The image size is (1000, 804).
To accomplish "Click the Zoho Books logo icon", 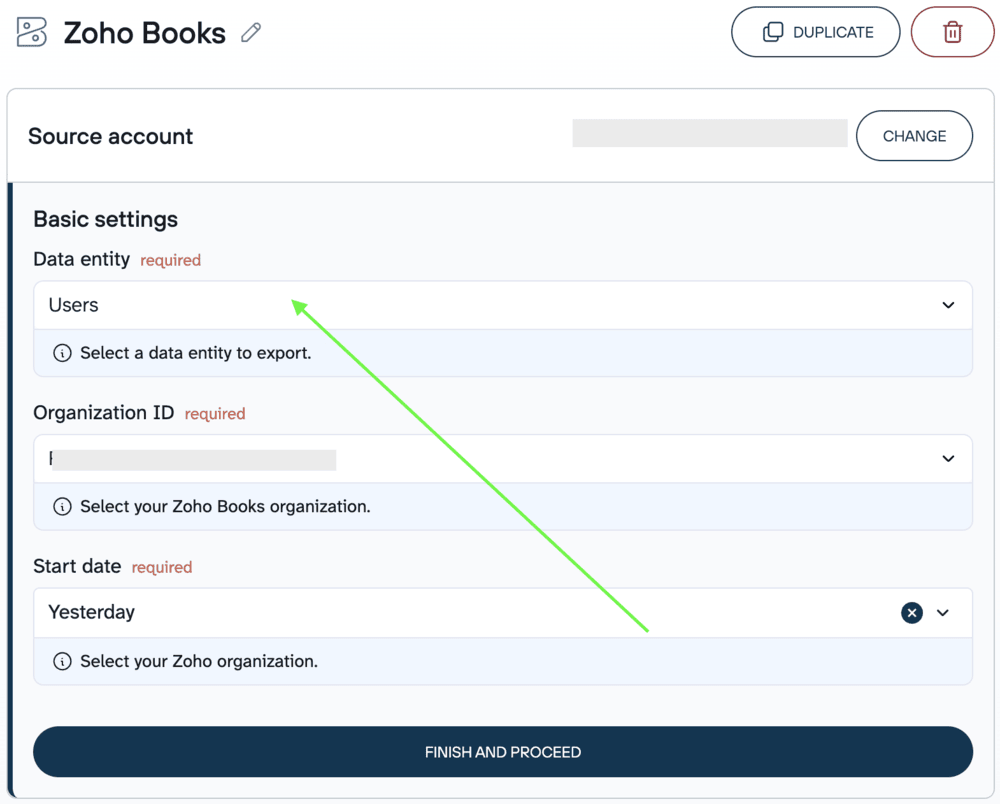I will pyautogui.click(x=31, y=32).
